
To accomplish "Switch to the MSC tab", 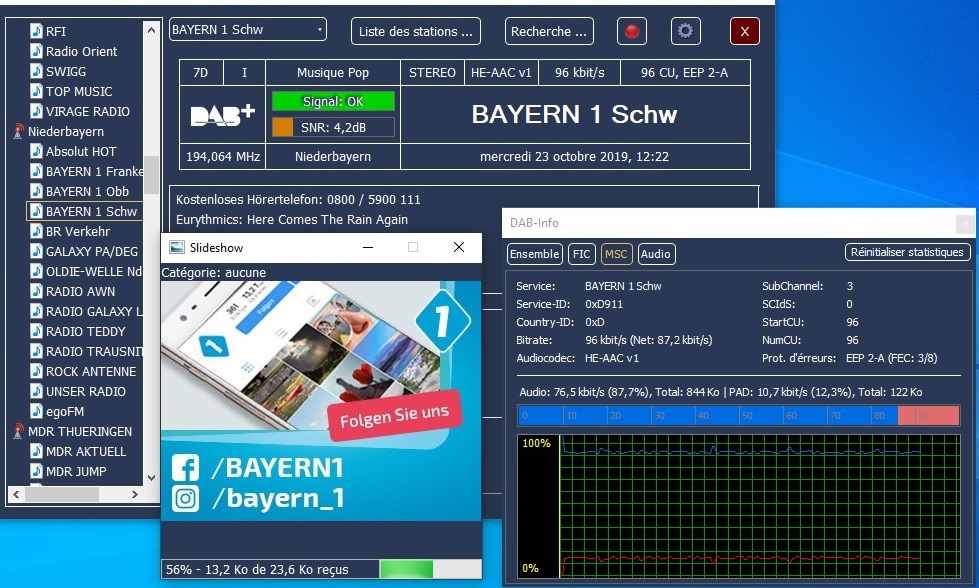I will pos(616,254).
